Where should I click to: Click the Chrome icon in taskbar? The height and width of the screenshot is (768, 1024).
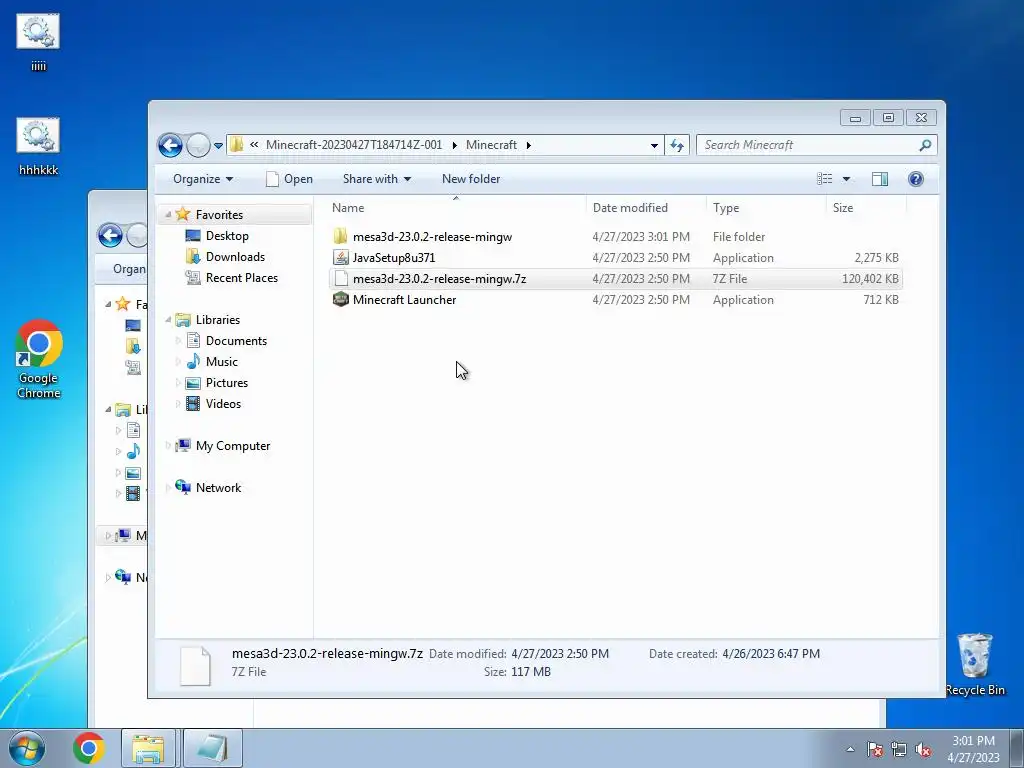coord(89,748)
